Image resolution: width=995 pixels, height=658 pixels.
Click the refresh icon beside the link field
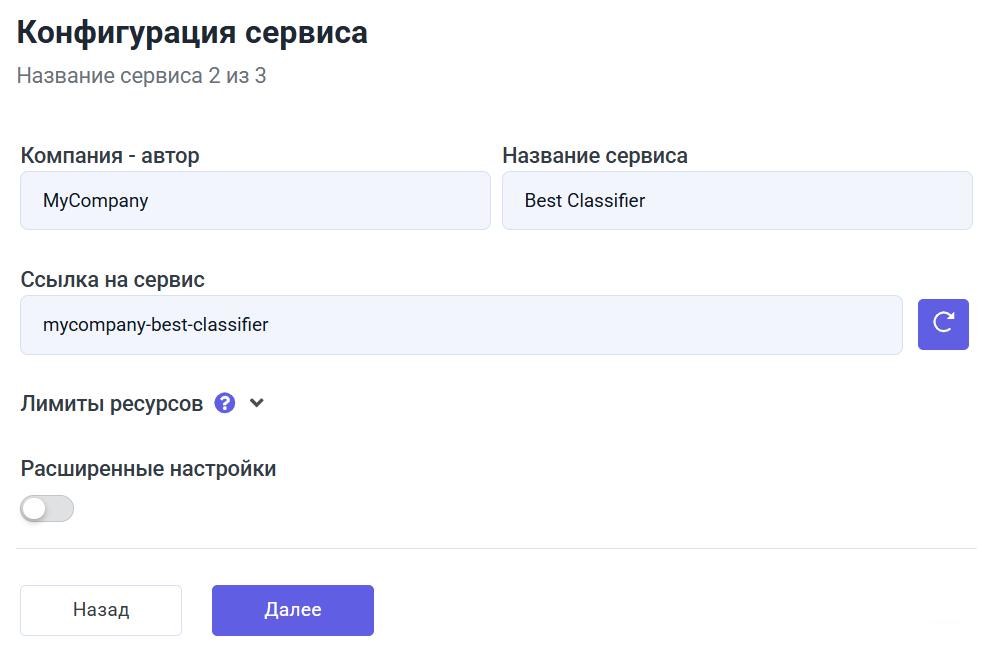pos(943,324)
